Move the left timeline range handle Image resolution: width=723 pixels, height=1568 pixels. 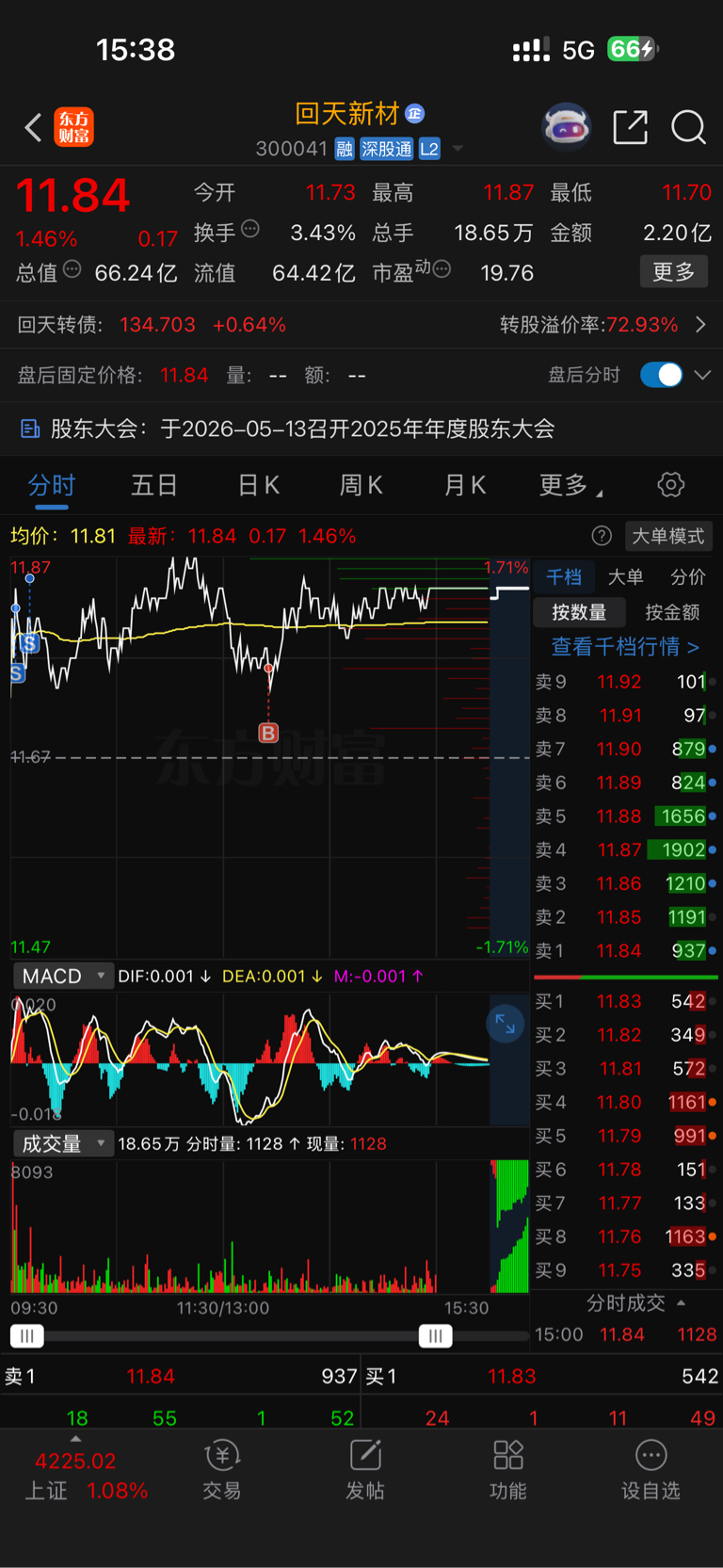click(x=26, y=1336)
